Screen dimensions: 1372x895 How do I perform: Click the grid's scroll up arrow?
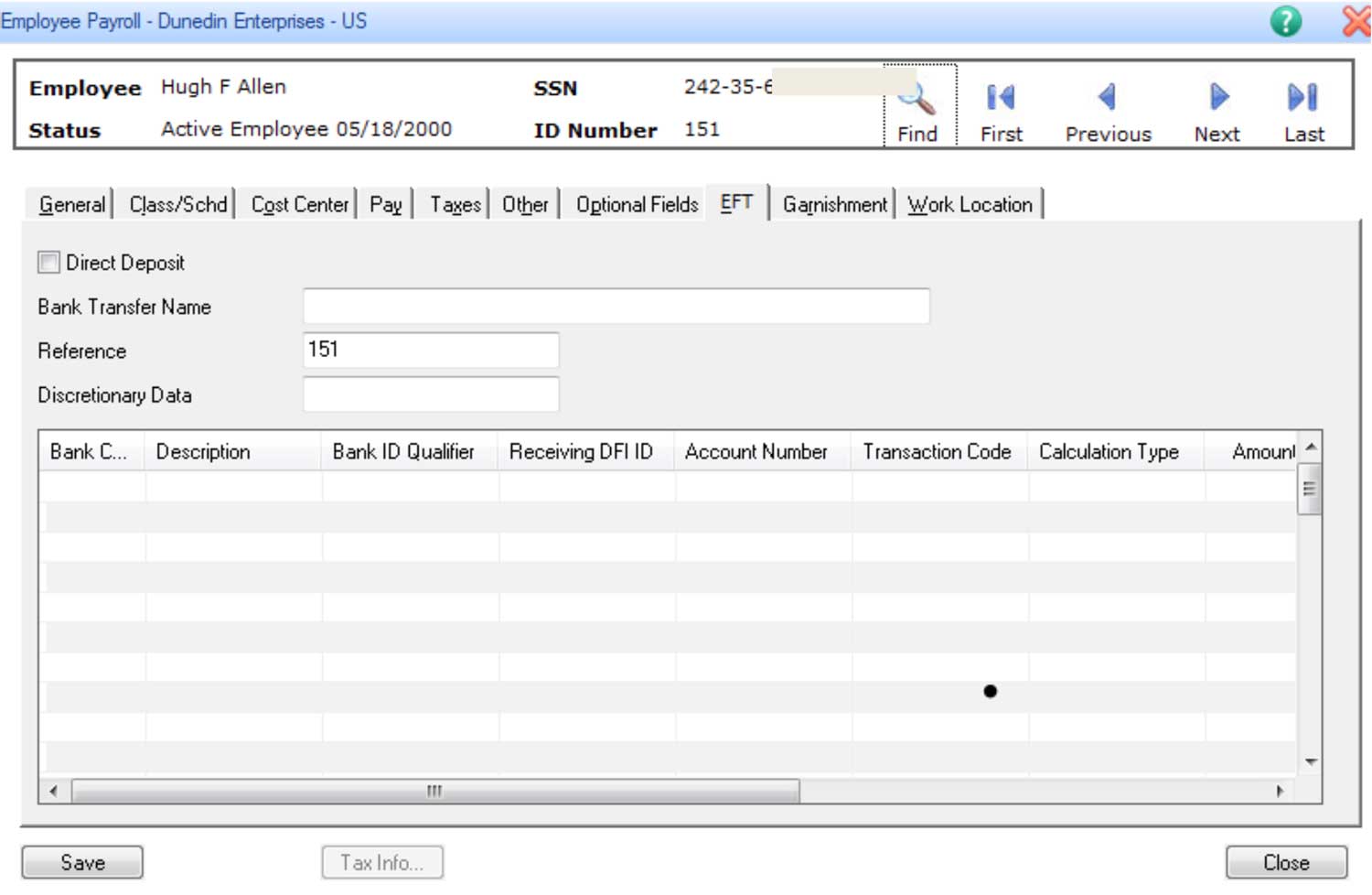coord(1310,447)
